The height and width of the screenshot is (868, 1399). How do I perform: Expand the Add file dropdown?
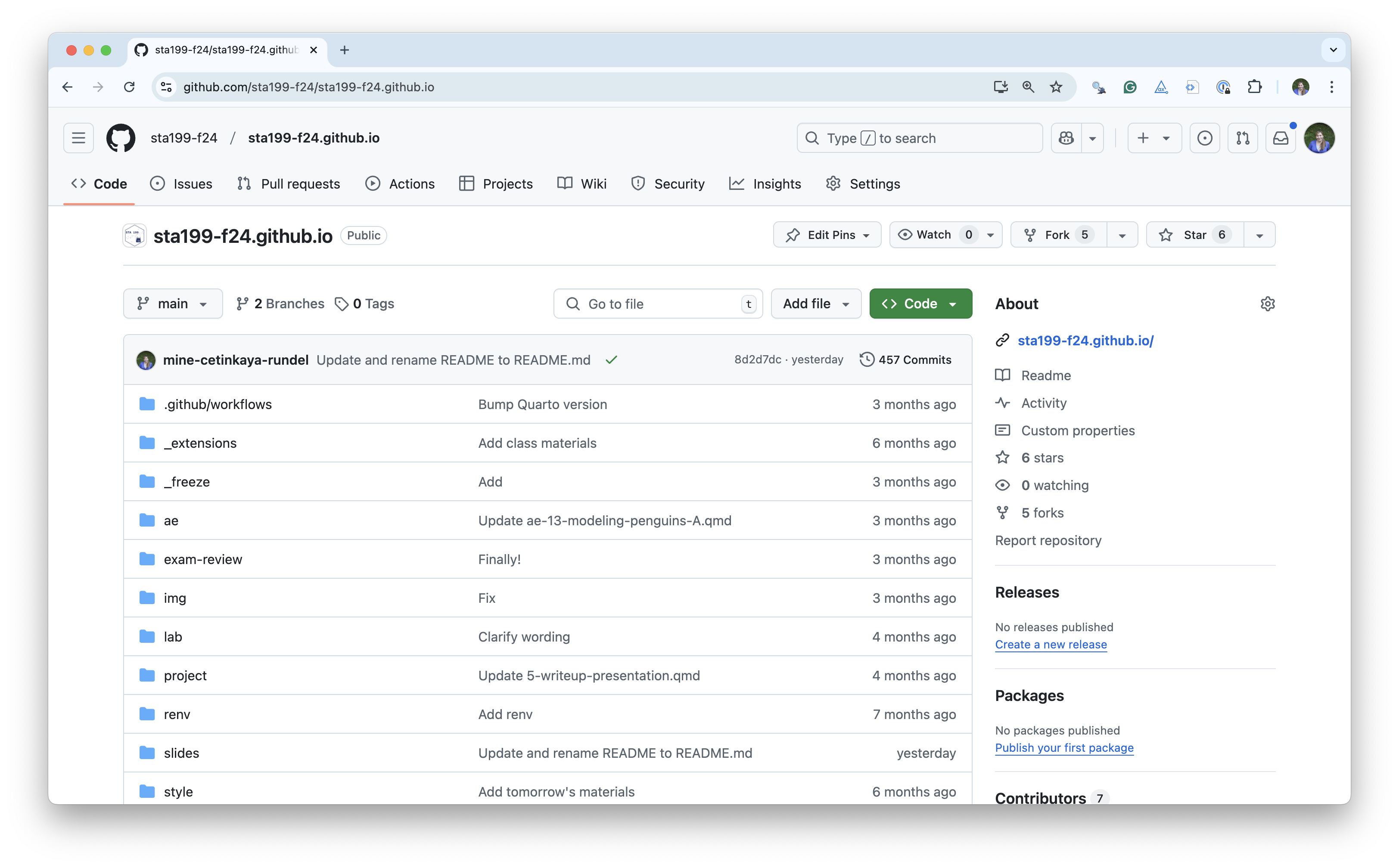coord(815,303)
